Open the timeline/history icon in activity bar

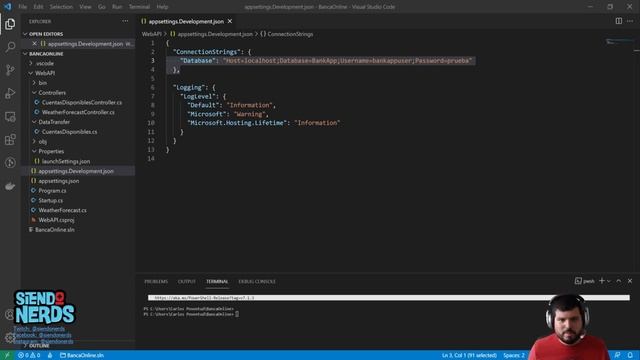(x=10, y=163)
